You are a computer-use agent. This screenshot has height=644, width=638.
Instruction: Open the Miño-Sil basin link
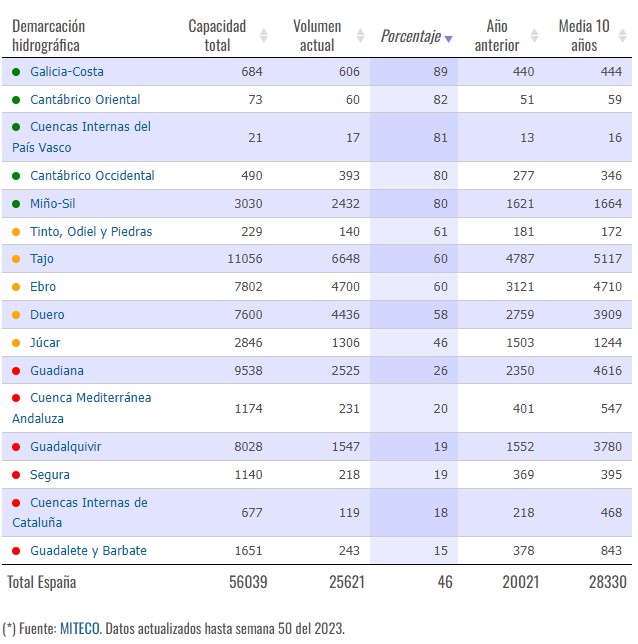[53, 204]
